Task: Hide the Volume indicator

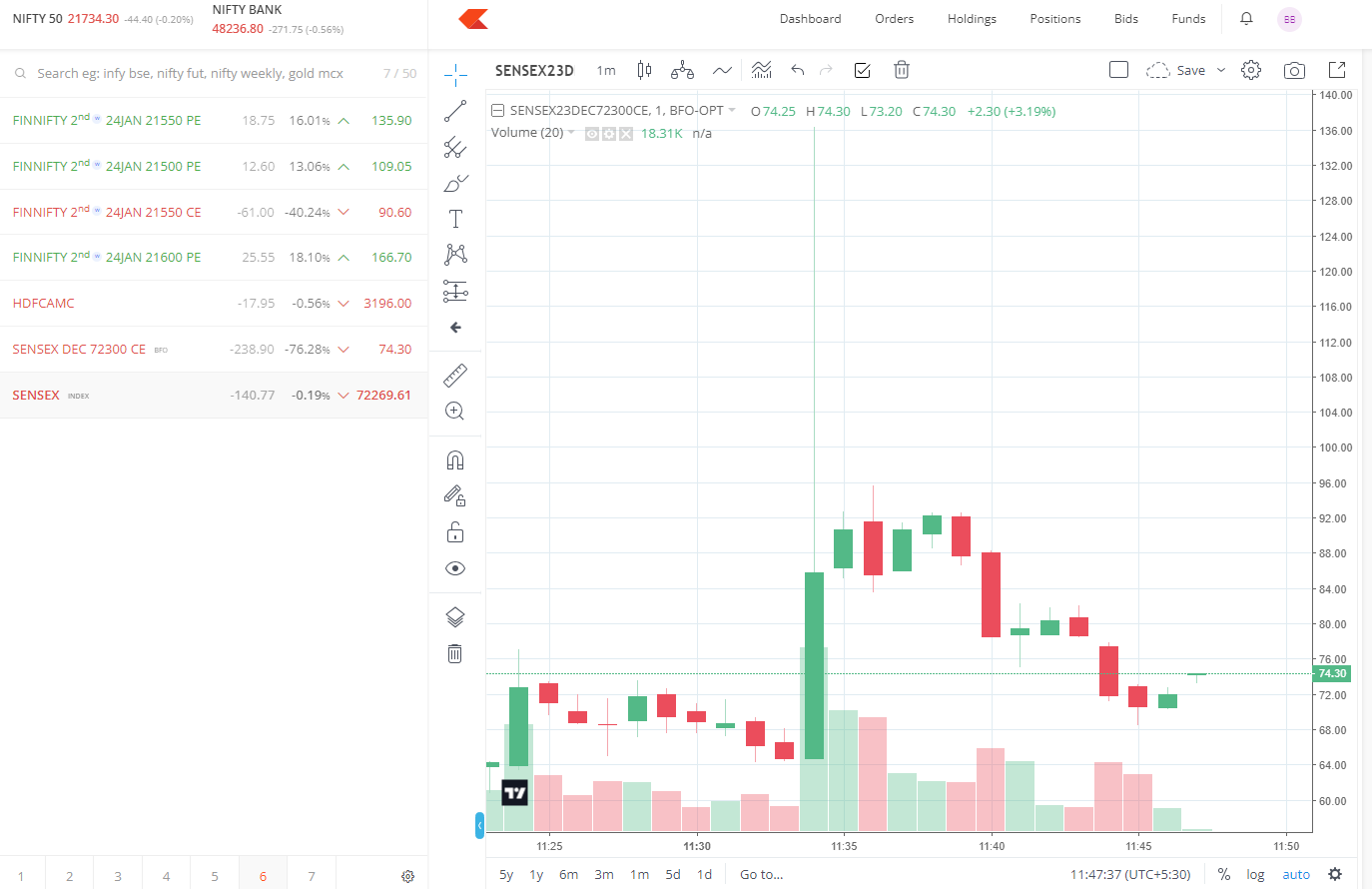Action: tap(592, 134)
